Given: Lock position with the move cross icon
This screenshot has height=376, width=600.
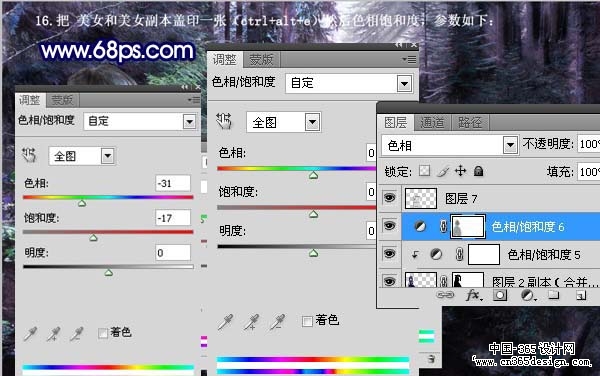Looking at the screenshot, I should pyautogui.click(x=460, y=171).
